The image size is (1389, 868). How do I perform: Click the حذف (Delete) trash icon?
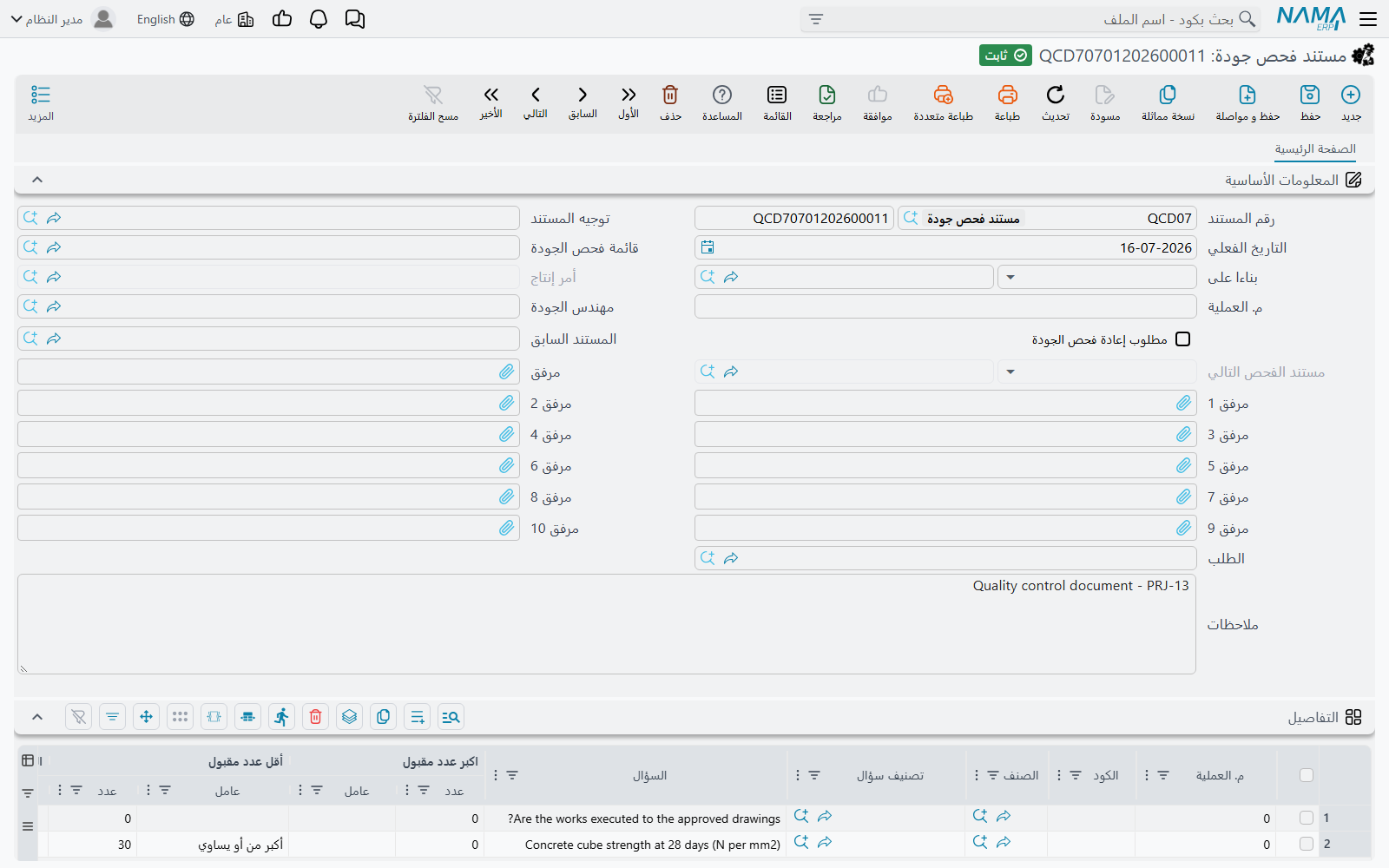670,95
